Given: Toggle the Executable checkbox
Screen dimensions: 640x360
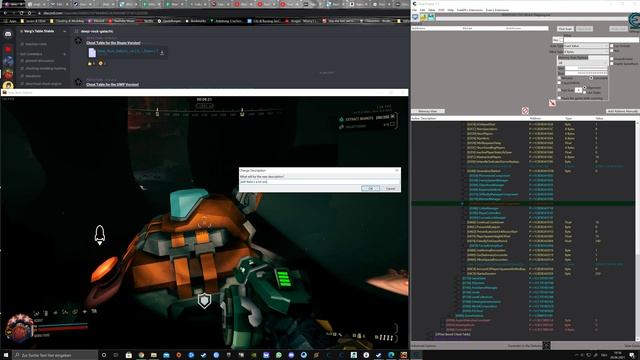Looking at the screenshot, I should 591,78.
